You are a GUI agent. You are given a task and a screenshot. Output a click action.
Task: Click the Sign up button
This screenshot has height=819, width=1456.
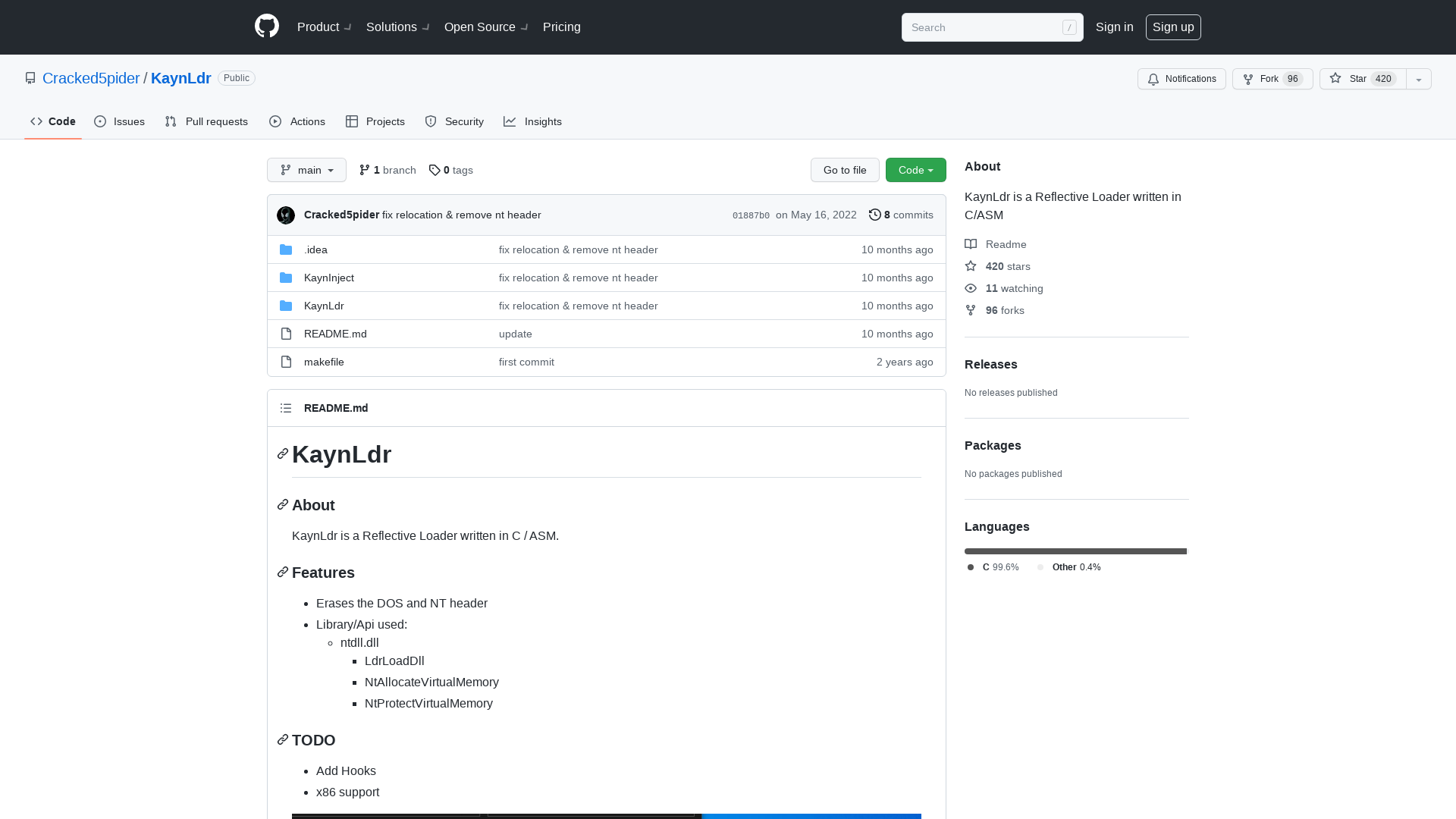point(1173,27)
